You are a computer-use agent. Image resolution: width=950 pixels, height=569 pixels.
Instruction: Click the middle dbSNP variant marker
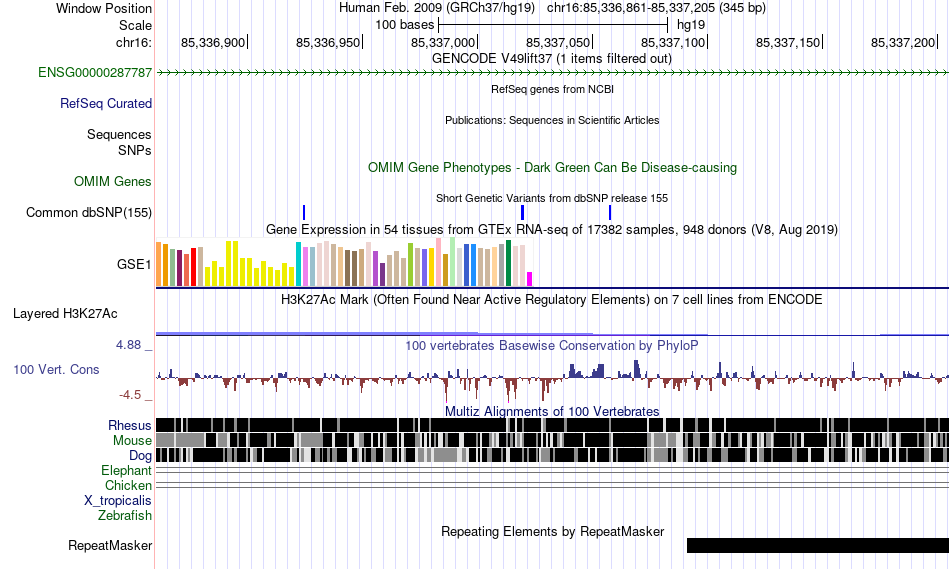[x=522, y=213]
